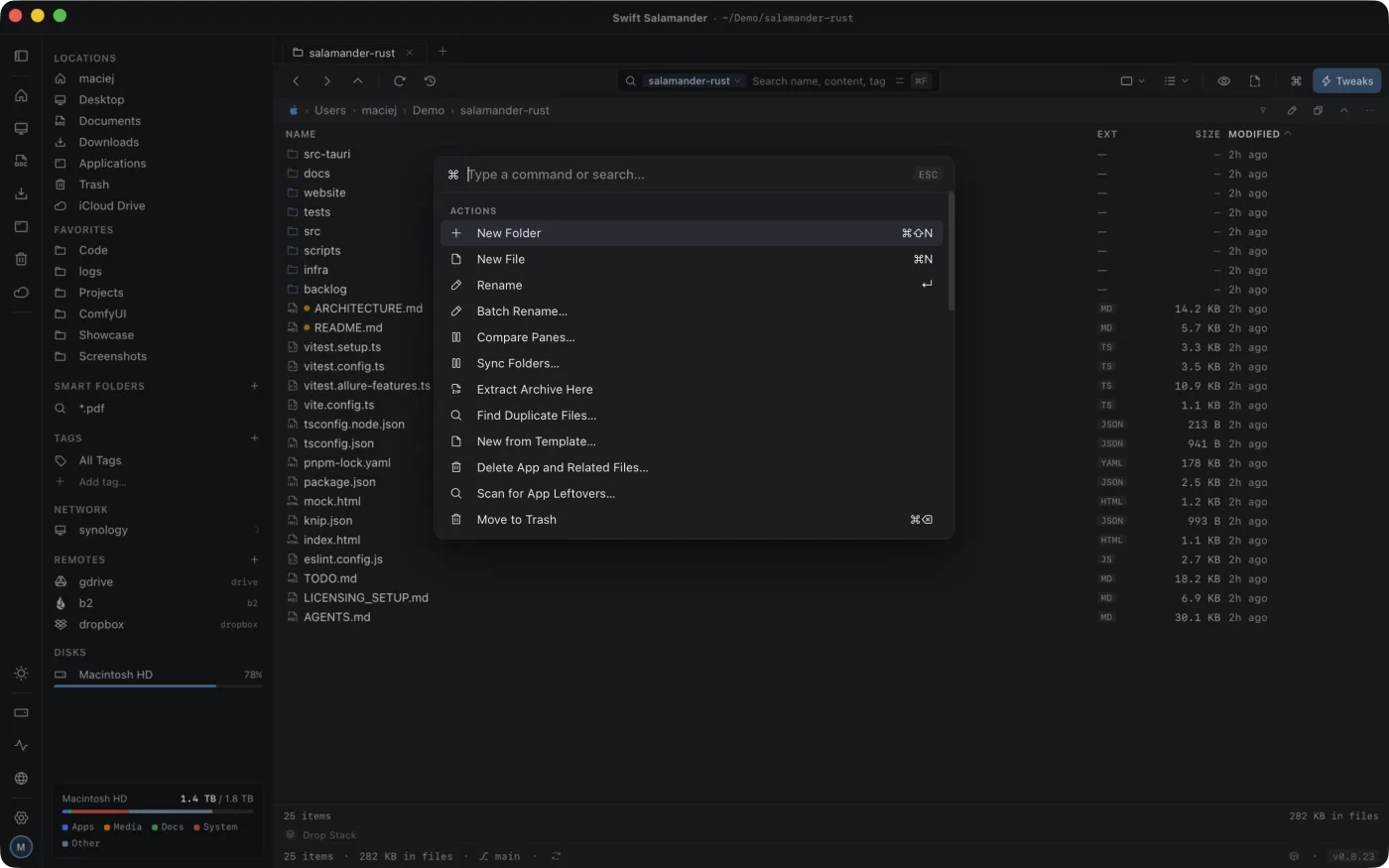Select Extract Archive Here action
The width and height of the screenshot is (1389, 868).
[692, 390]
